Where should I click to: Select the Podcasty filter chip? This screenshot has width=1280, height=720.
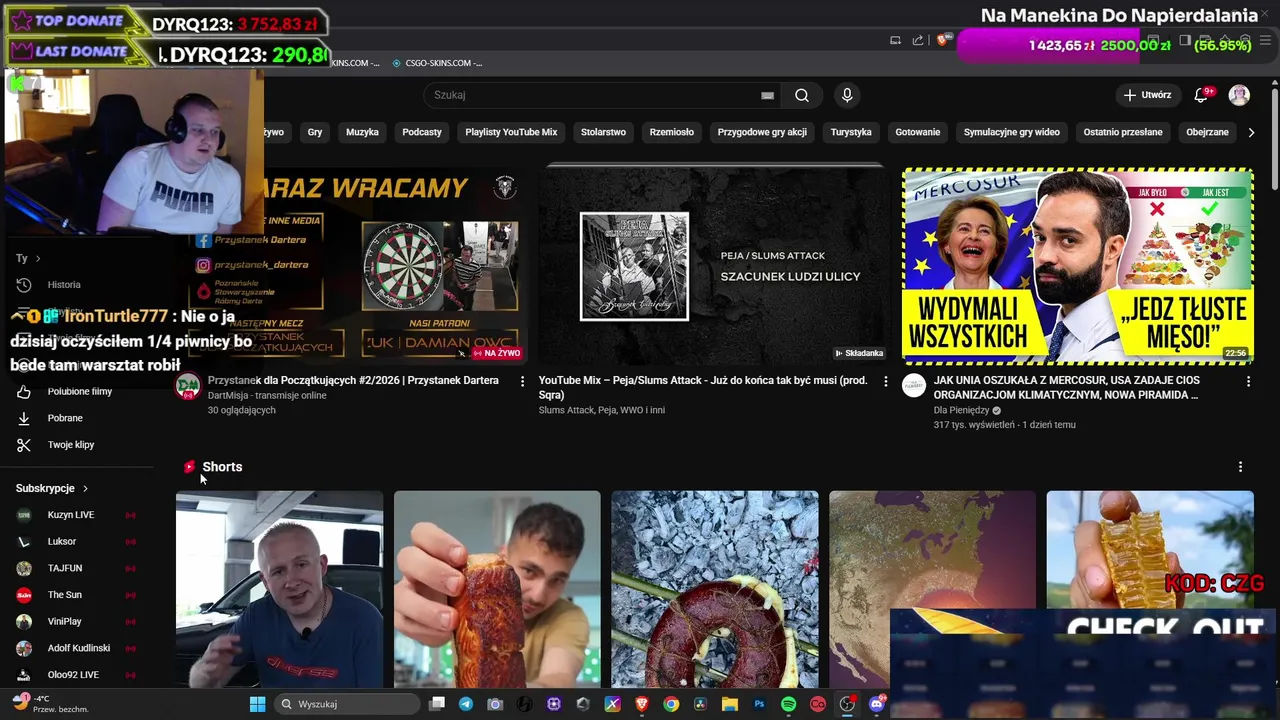422,132
